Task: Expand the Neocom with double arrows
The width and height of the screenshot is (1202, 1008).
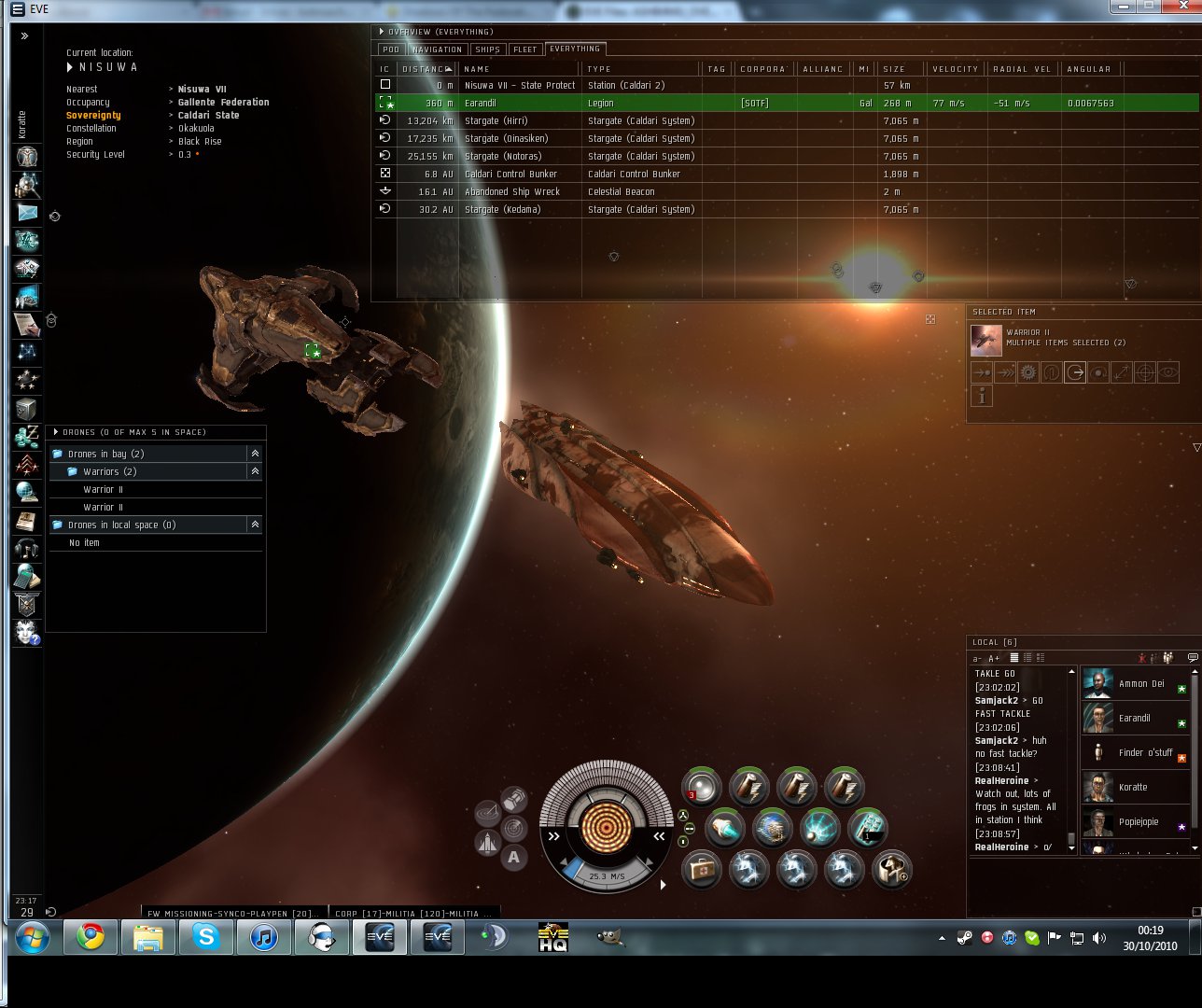Action: coord(25,35)
